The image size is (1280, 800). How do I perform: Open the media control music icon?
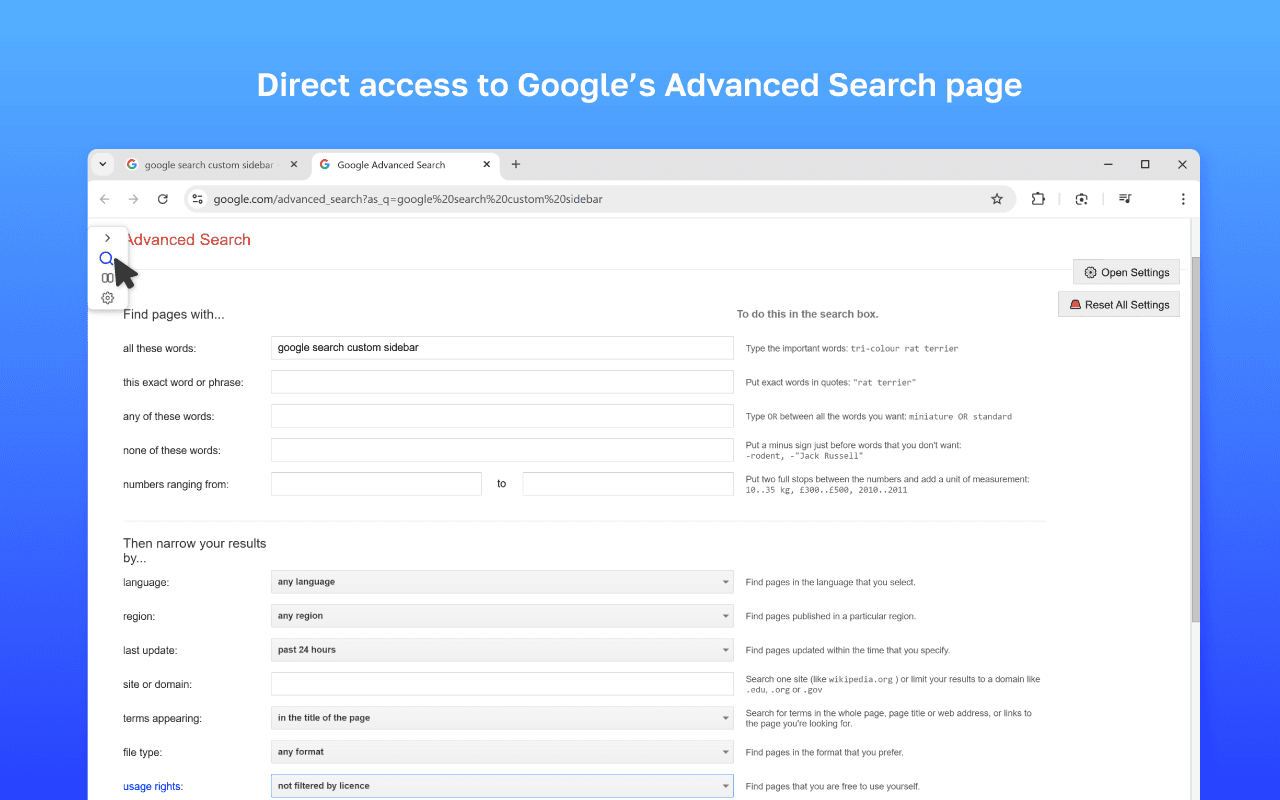(1125, 199)
